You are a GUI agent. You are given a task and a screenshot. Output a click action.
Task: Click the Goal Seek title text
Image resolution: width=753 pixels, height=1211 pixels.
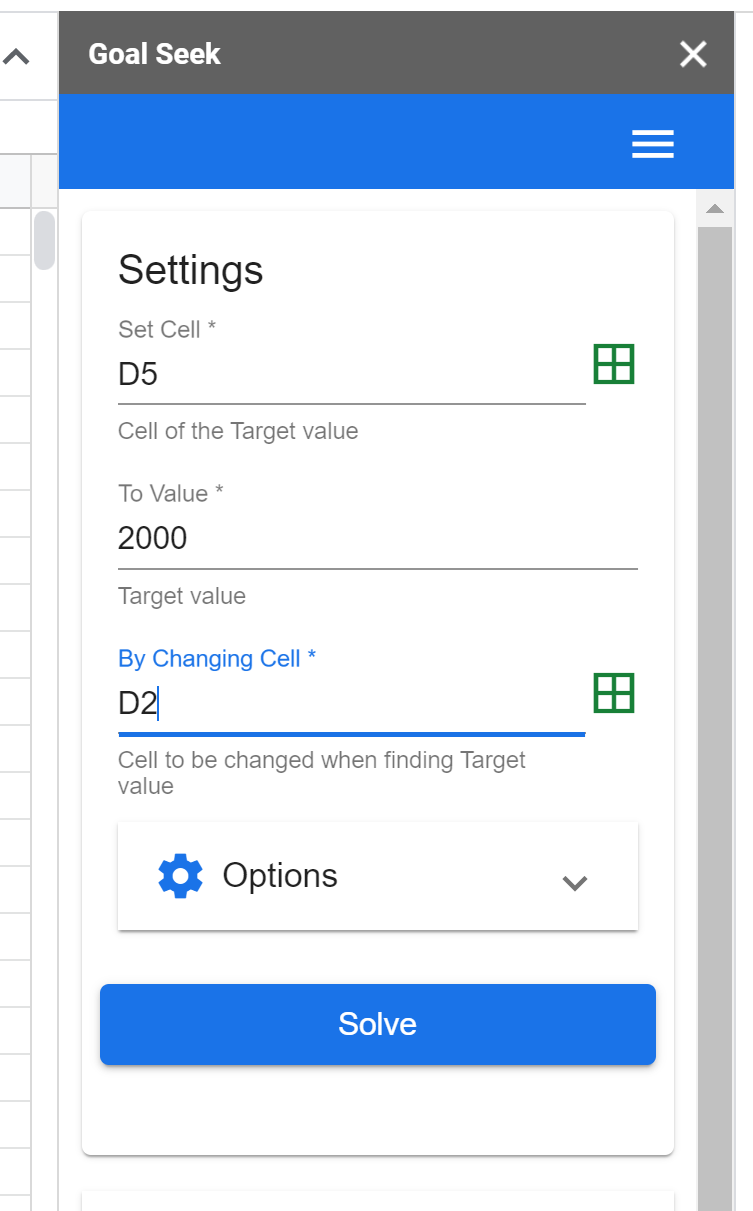pos(155,54)
